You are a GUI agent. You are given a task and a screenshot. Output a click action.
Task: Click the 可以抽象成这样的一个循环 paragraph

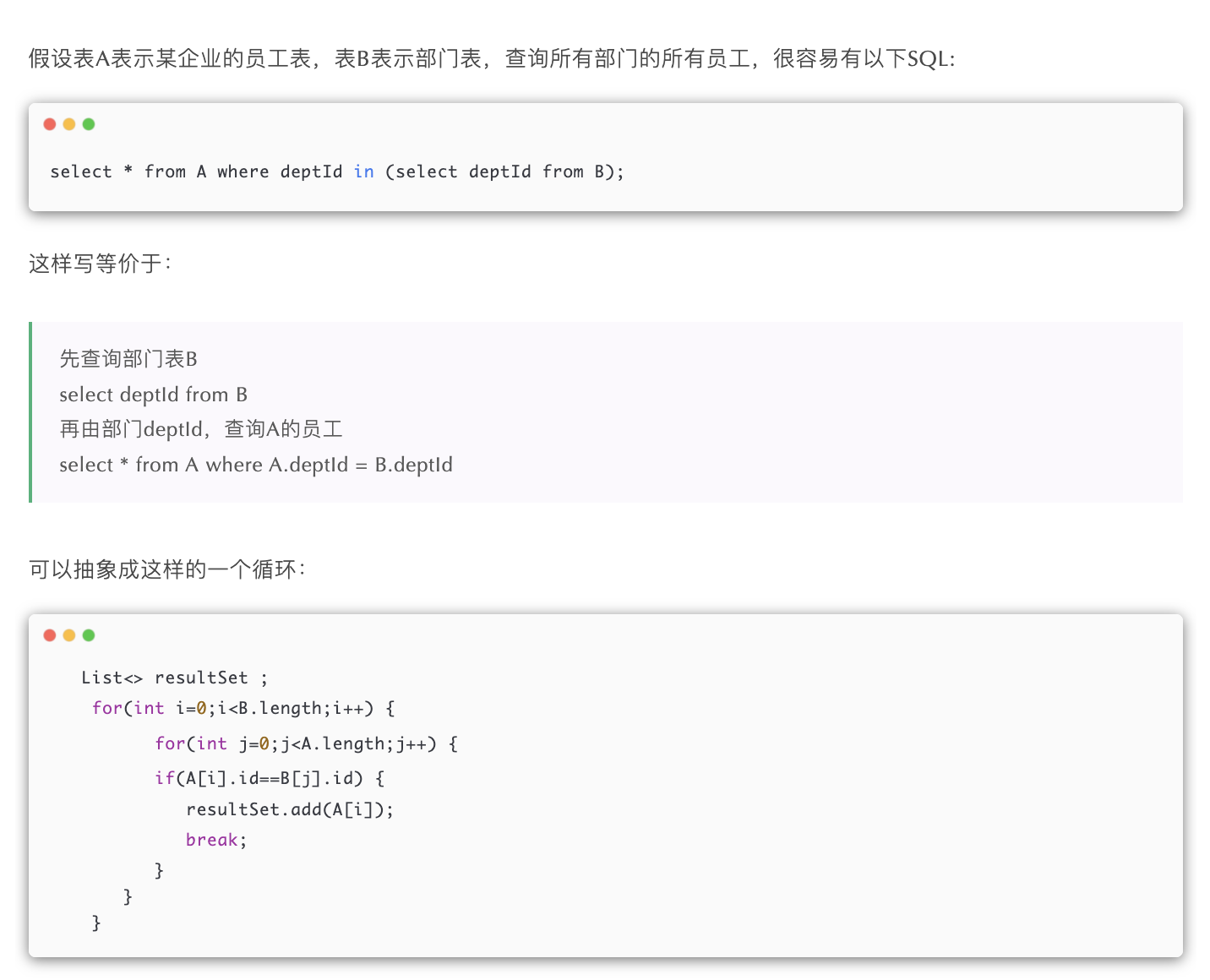[x=166, y=569]
